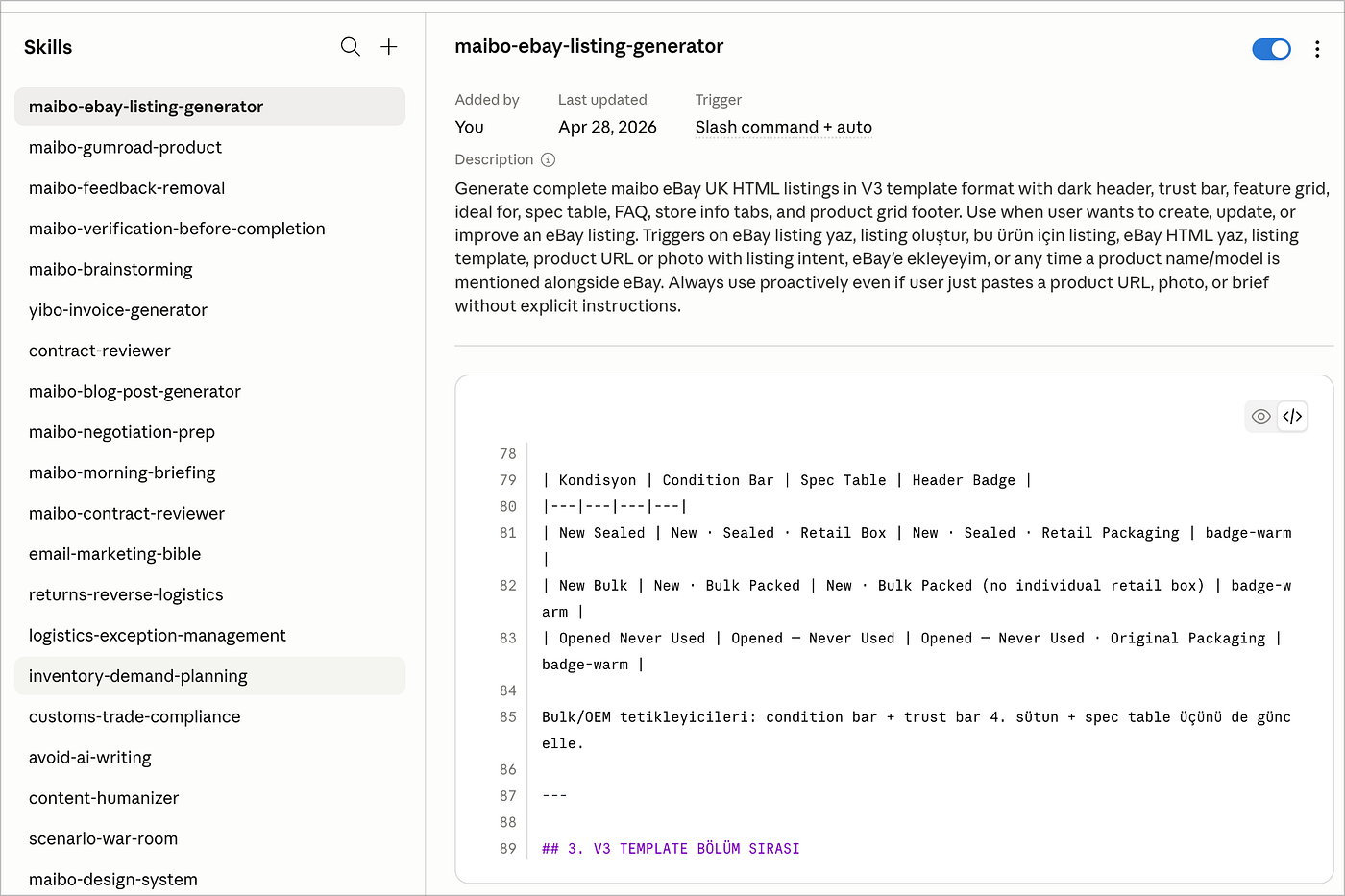Click line number 79 in the gutter
1345x896 pixels.
[507, 480]
